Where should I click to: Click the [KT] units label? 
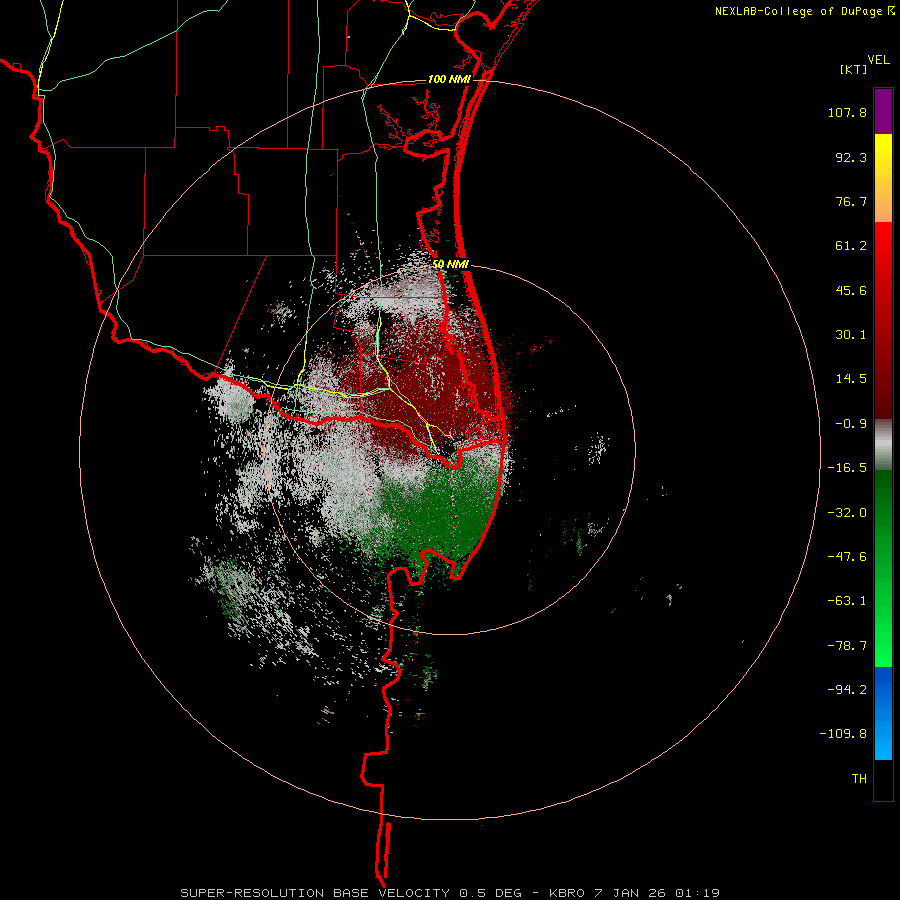click(x=854, y=69)
